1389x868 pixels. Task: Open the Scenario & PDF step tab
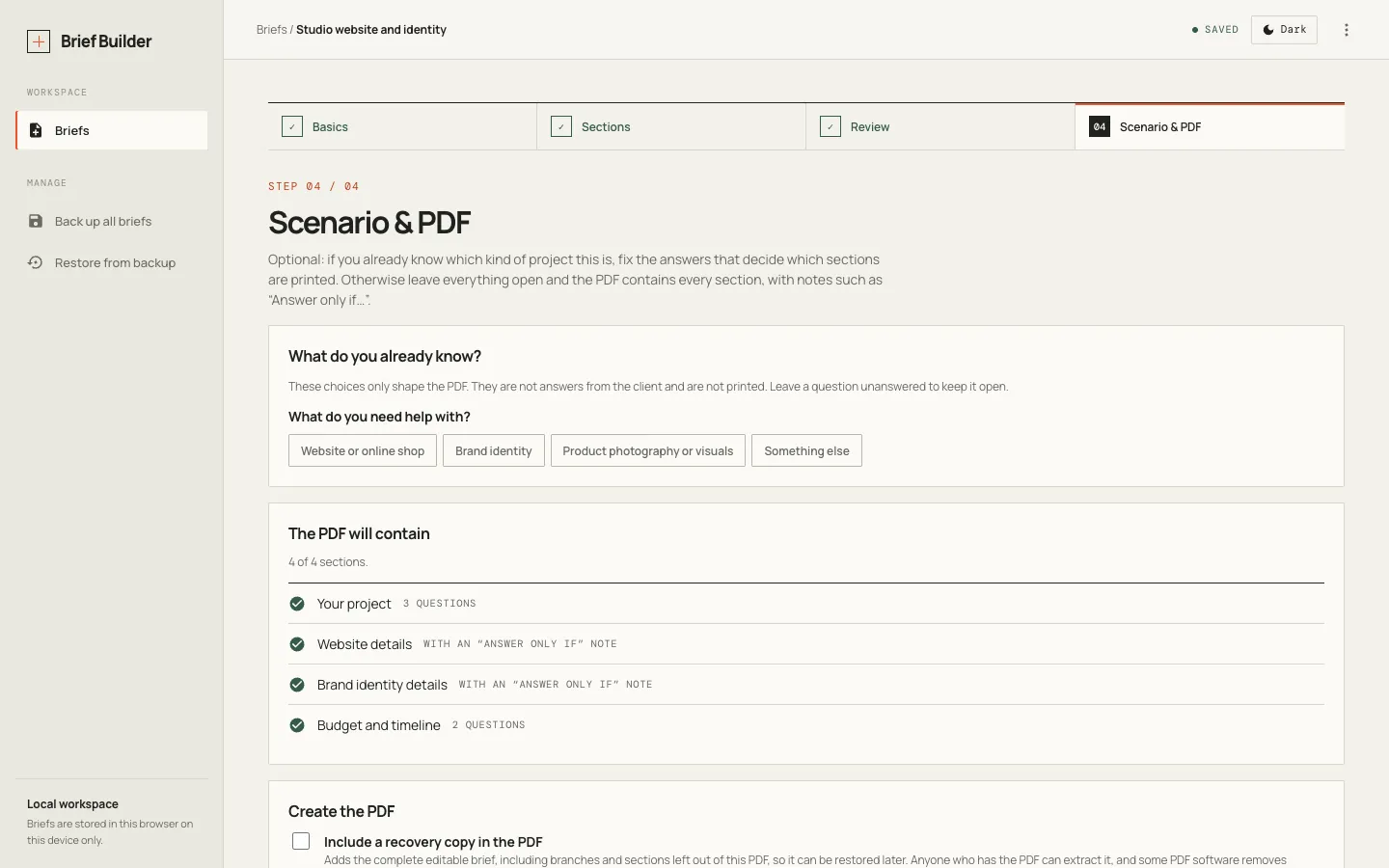[1210, 126]
